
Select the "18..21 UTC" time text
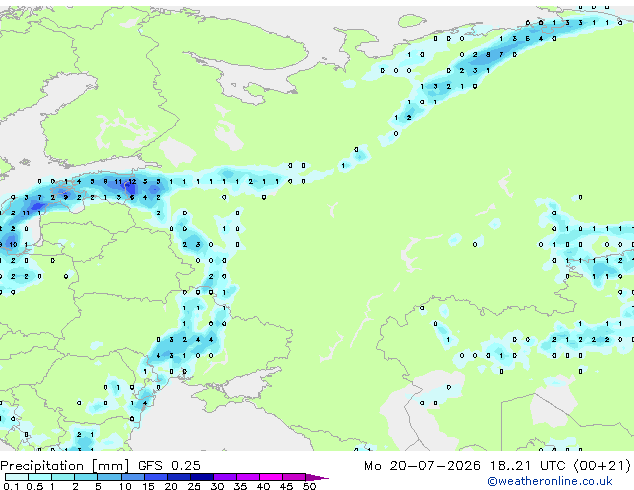click(x=527, y=466)
